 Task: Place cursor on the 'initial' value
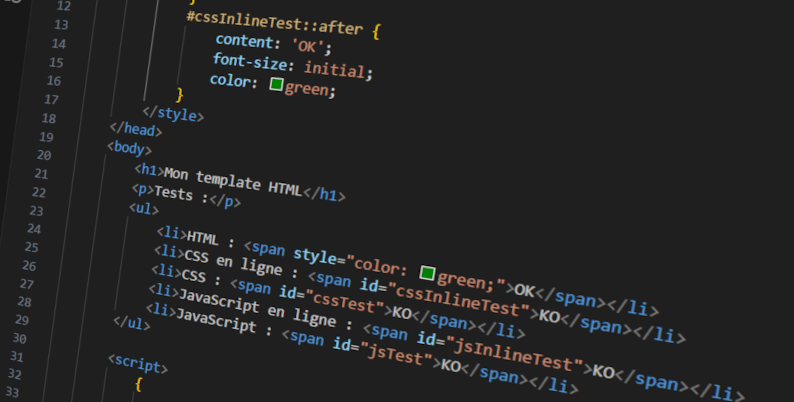(334, 69)
